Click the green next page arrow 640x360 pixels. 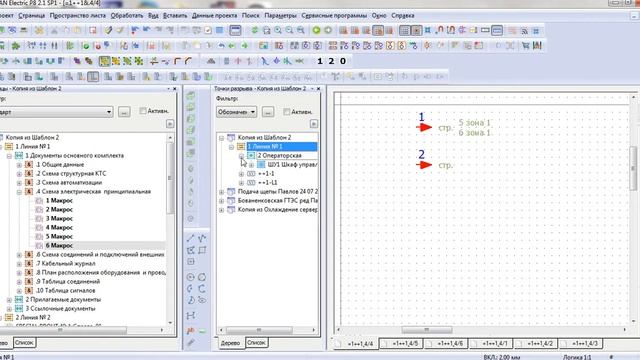tap(316, 30)
